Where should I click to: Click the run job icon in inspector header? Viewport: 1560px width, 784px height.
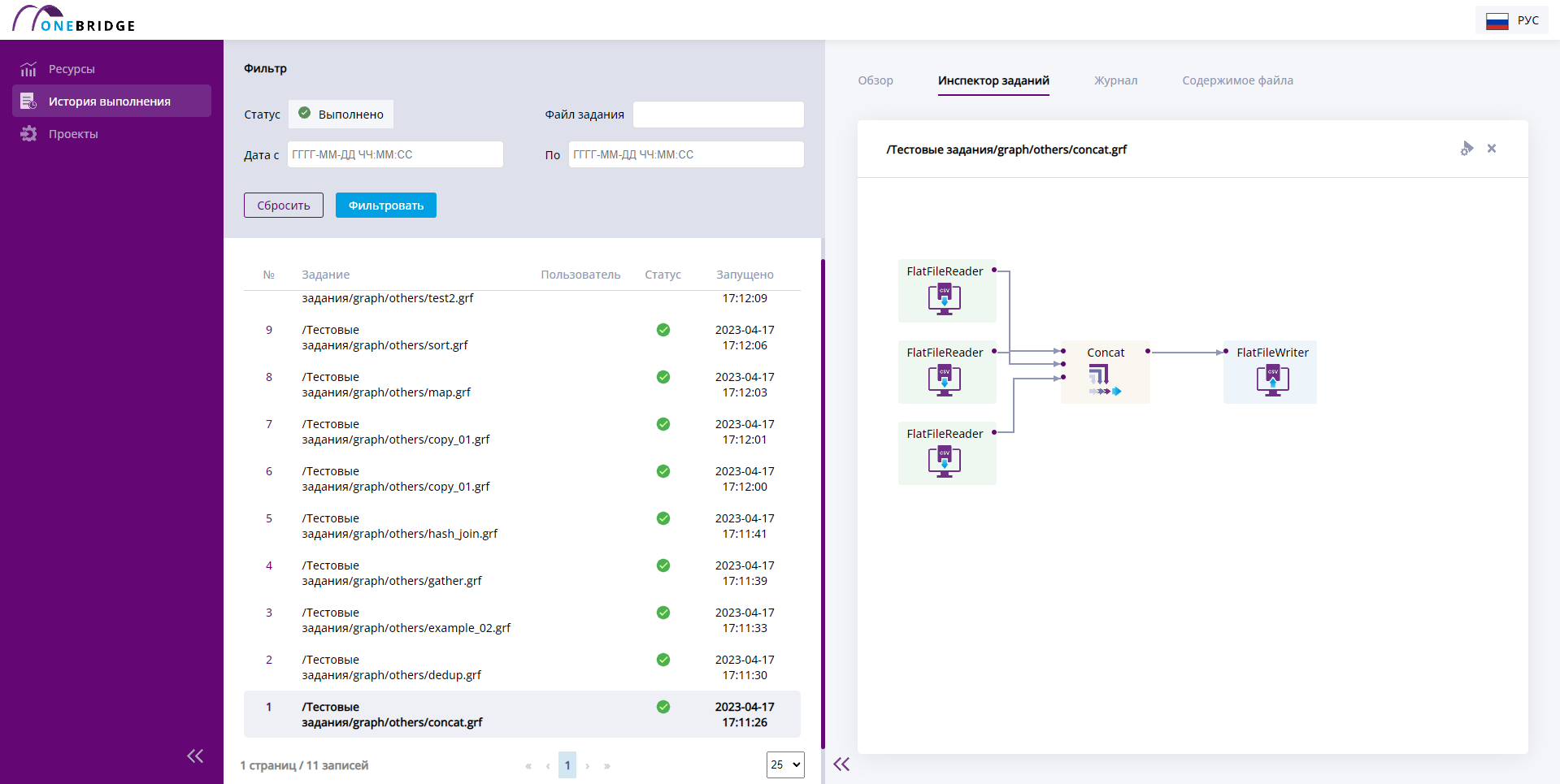point(1467,149)
